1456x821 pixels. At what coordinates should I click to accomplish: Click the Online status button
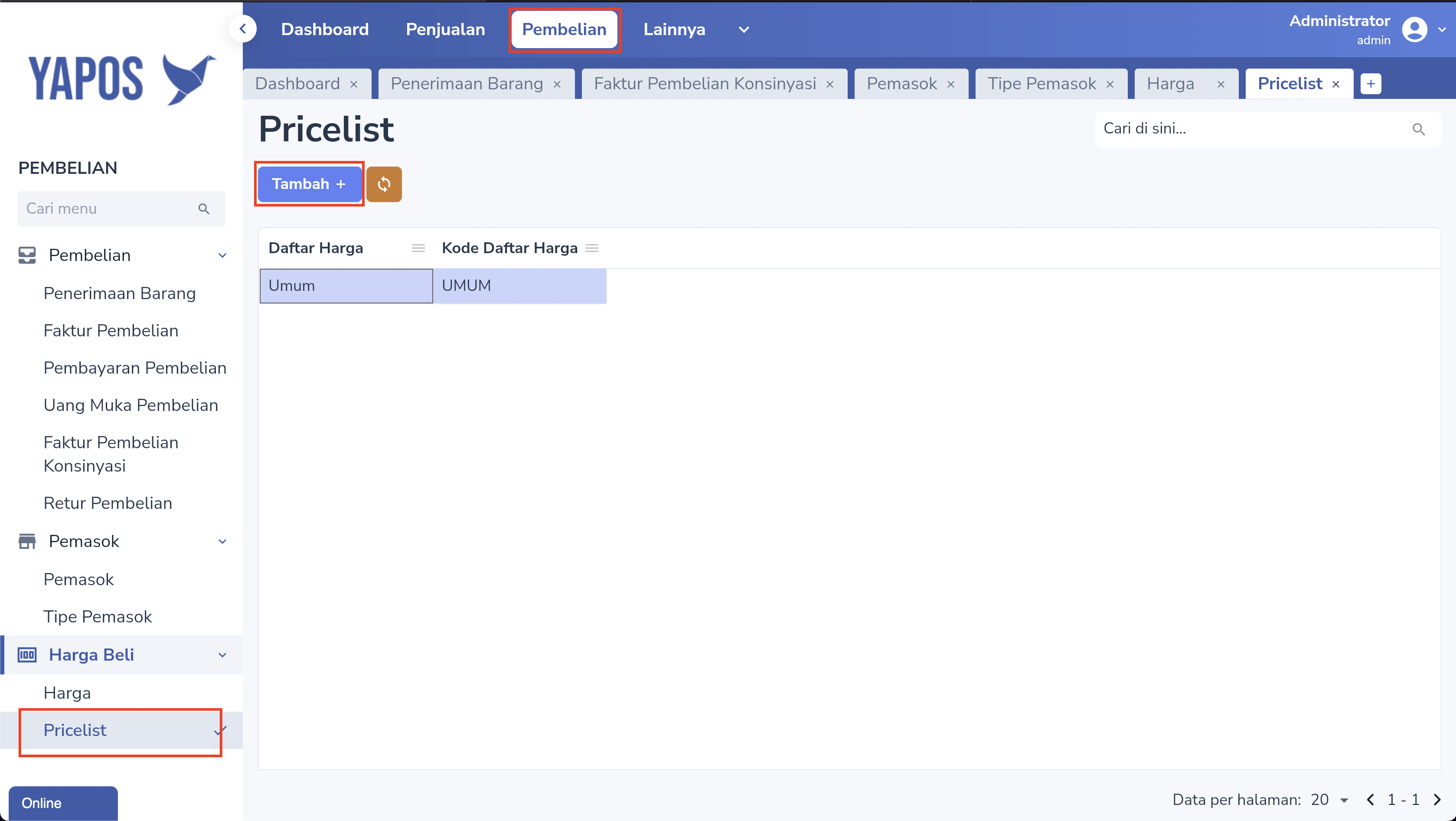click(x=63, y=803)
